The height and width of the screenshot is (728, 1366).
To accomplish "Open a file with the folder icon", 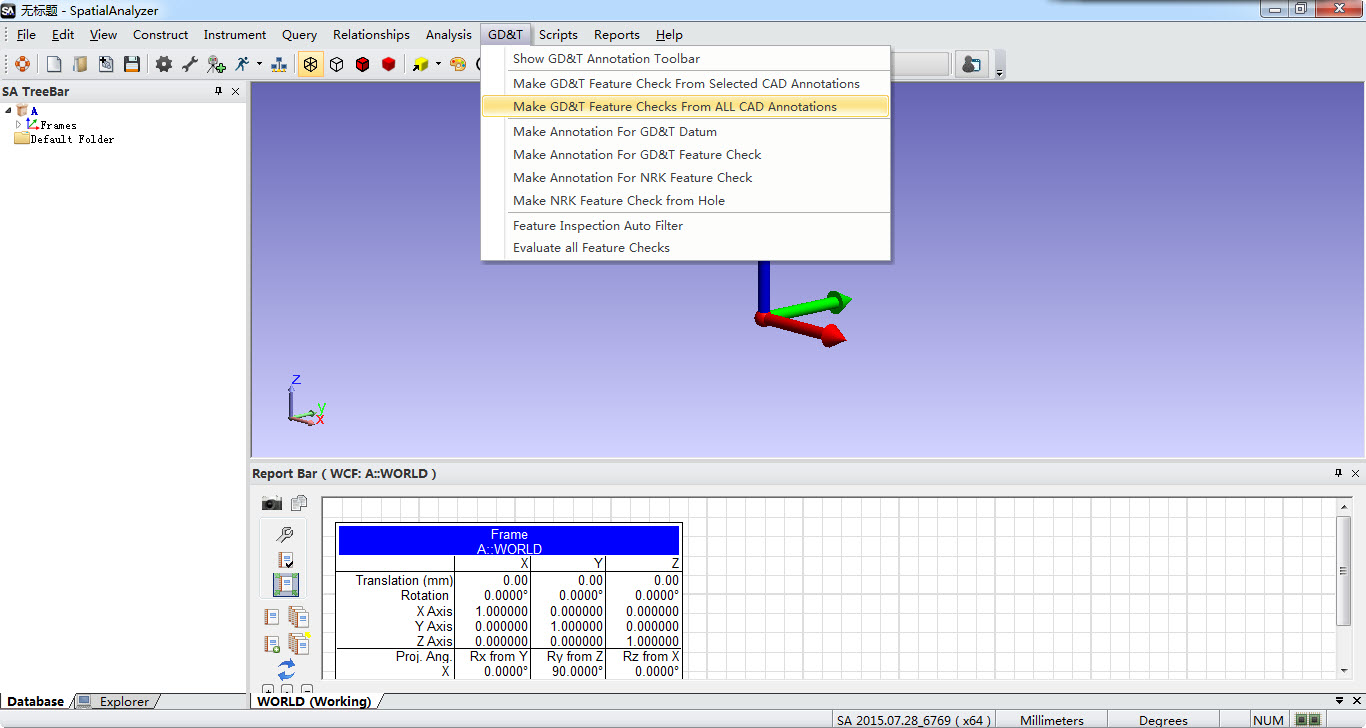I will click(x=80, y=64).
